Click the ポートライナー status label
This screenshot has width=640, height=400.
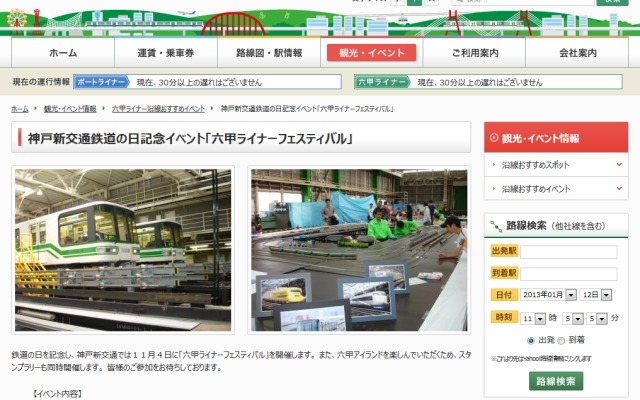pos(101,82)
